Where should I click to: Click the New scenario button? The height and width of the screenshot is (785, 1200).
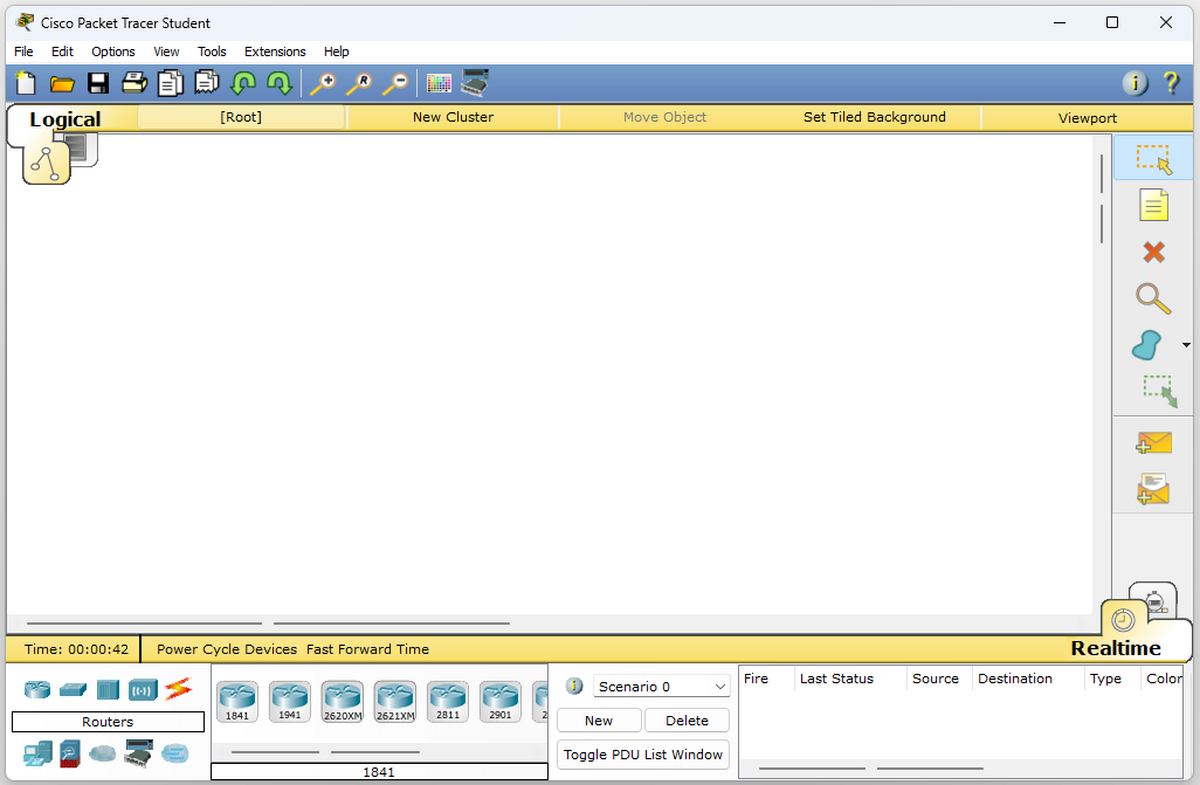pyautogui.click(x=599, y=720)
